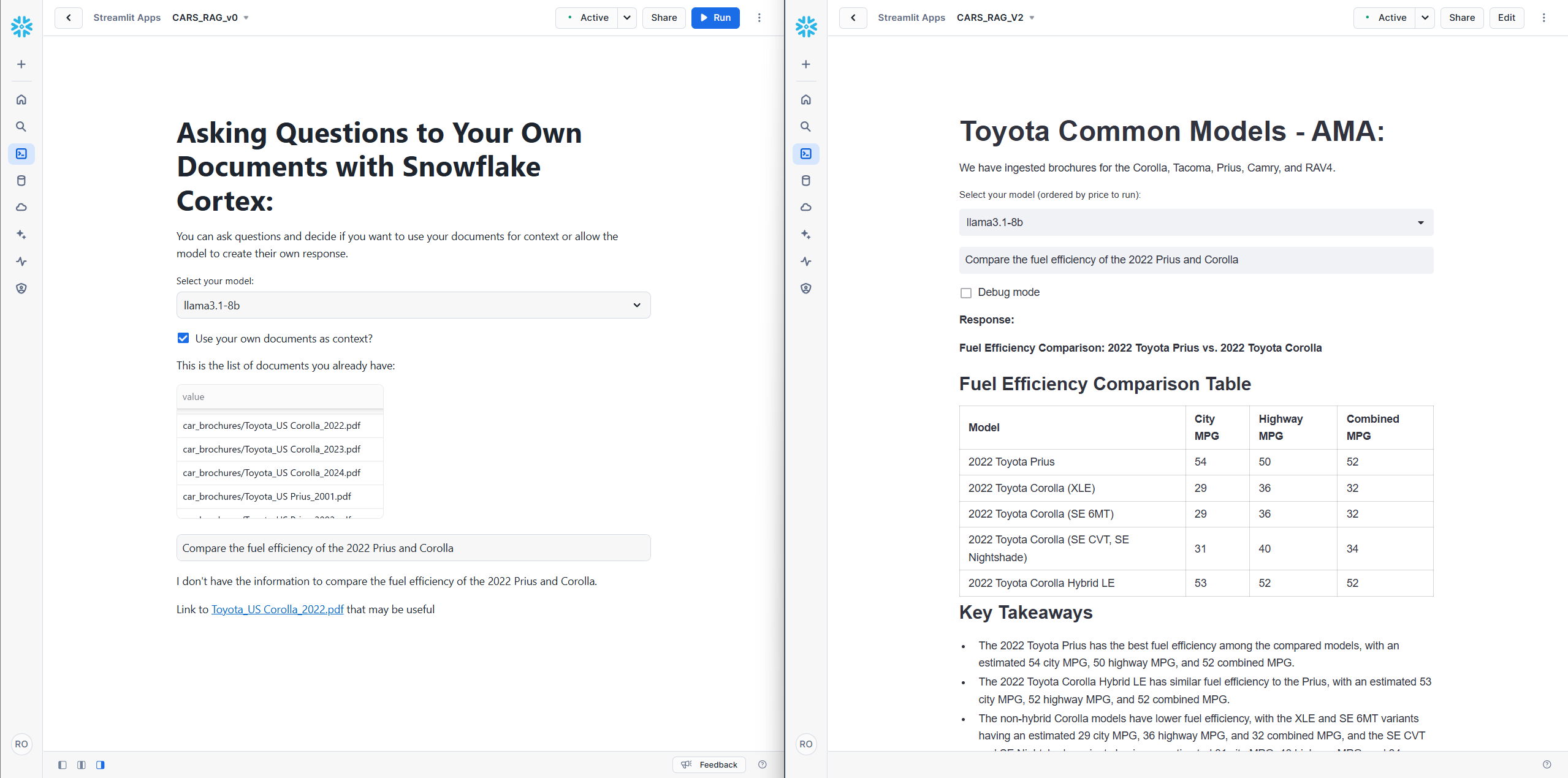
Task: Click plus Create icon in right window sidebar
Action: (x=806, y=64)
